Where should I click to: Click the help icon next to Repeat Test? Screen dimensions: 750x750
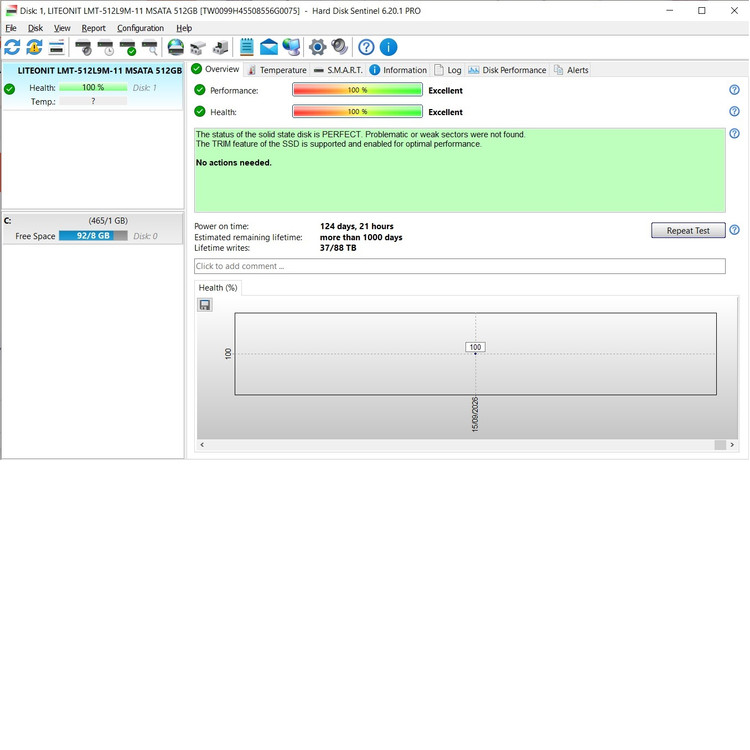pos(734,230)
